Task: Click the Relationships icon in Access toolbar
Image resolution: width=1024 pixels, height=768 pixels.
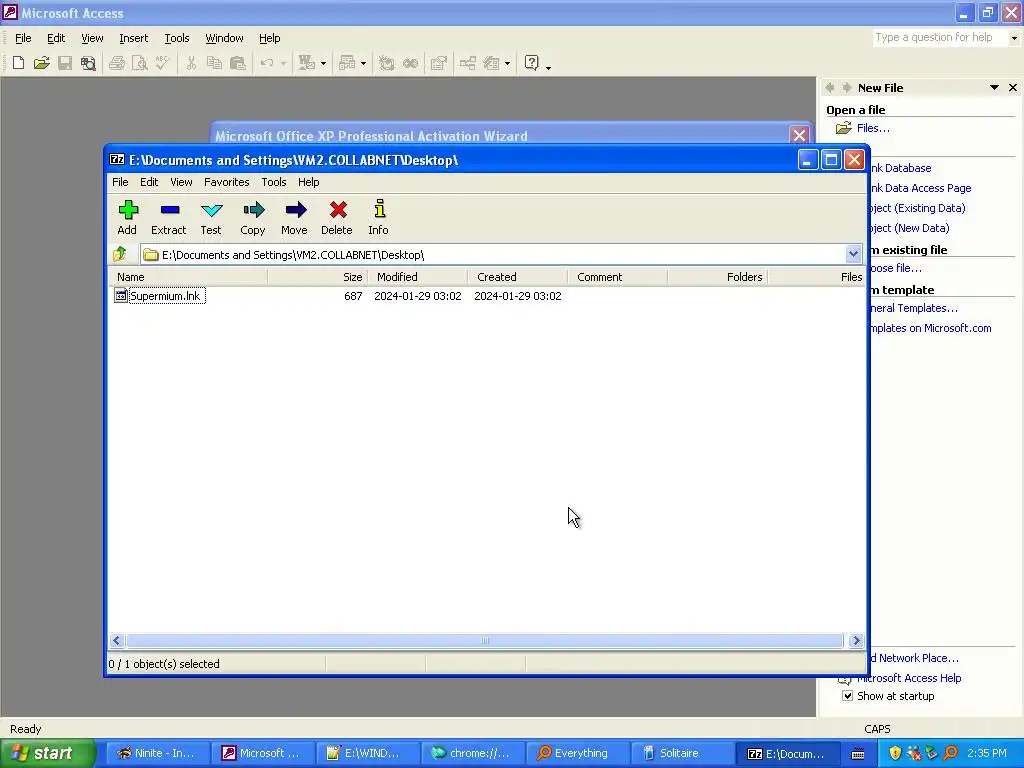Action: coord(468,63)
